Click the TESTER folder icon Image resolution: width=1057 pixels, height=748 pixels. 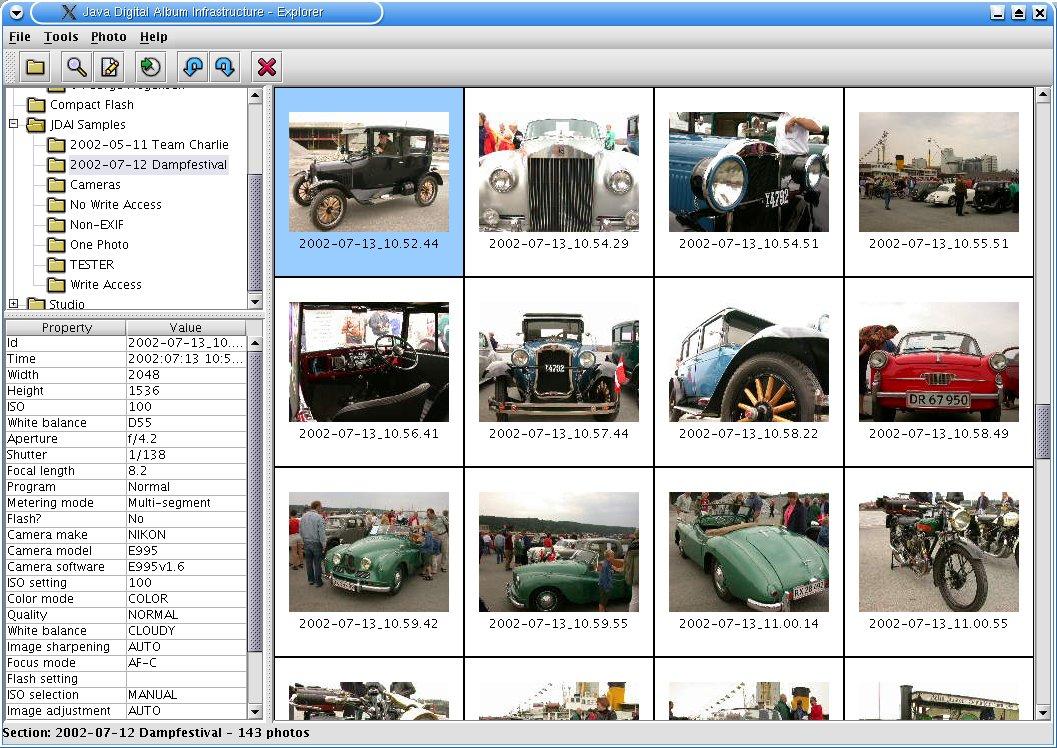click(x=57, y=265)
